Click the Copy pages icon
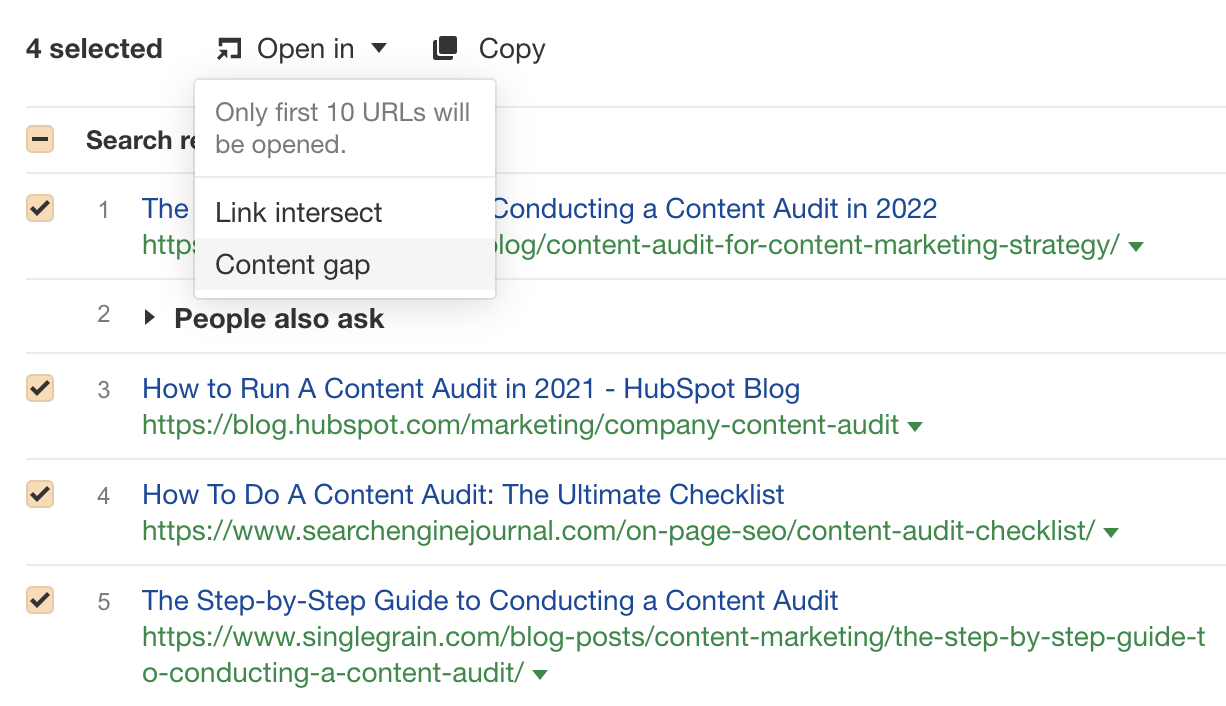1226x706 pixels. click(x=443, y=46)
